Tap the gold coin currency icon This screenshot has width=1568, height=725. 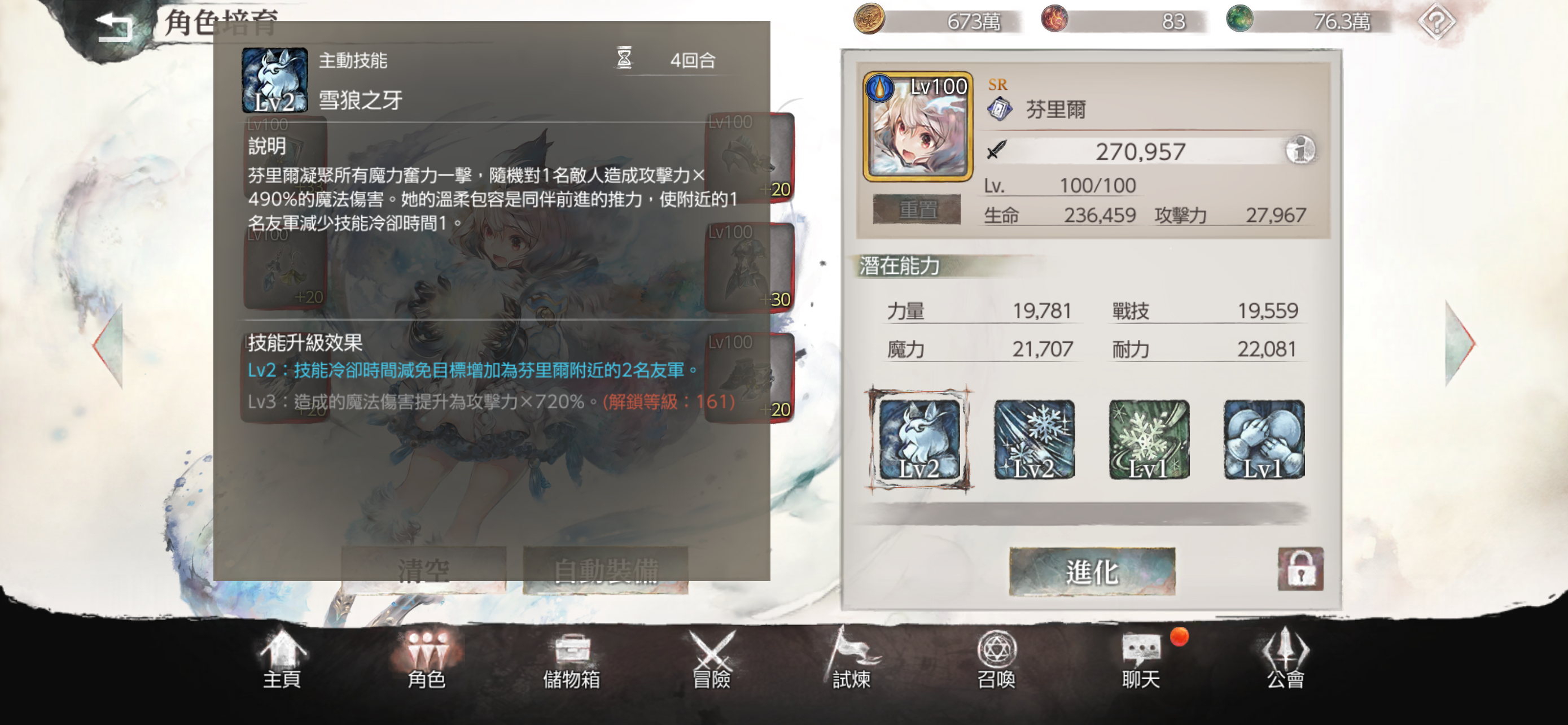pos(869,19)
